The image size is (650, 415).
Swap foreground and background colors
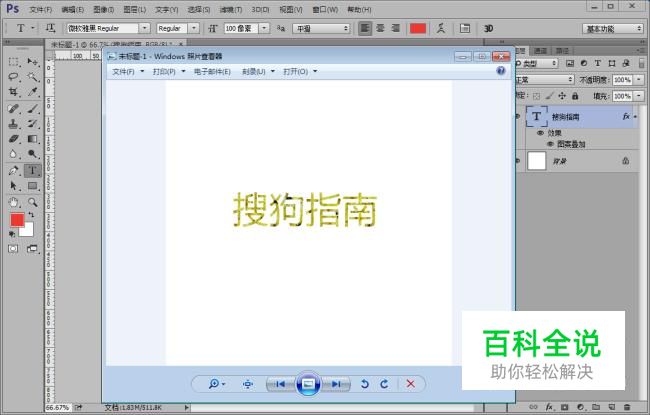[31, 215]
